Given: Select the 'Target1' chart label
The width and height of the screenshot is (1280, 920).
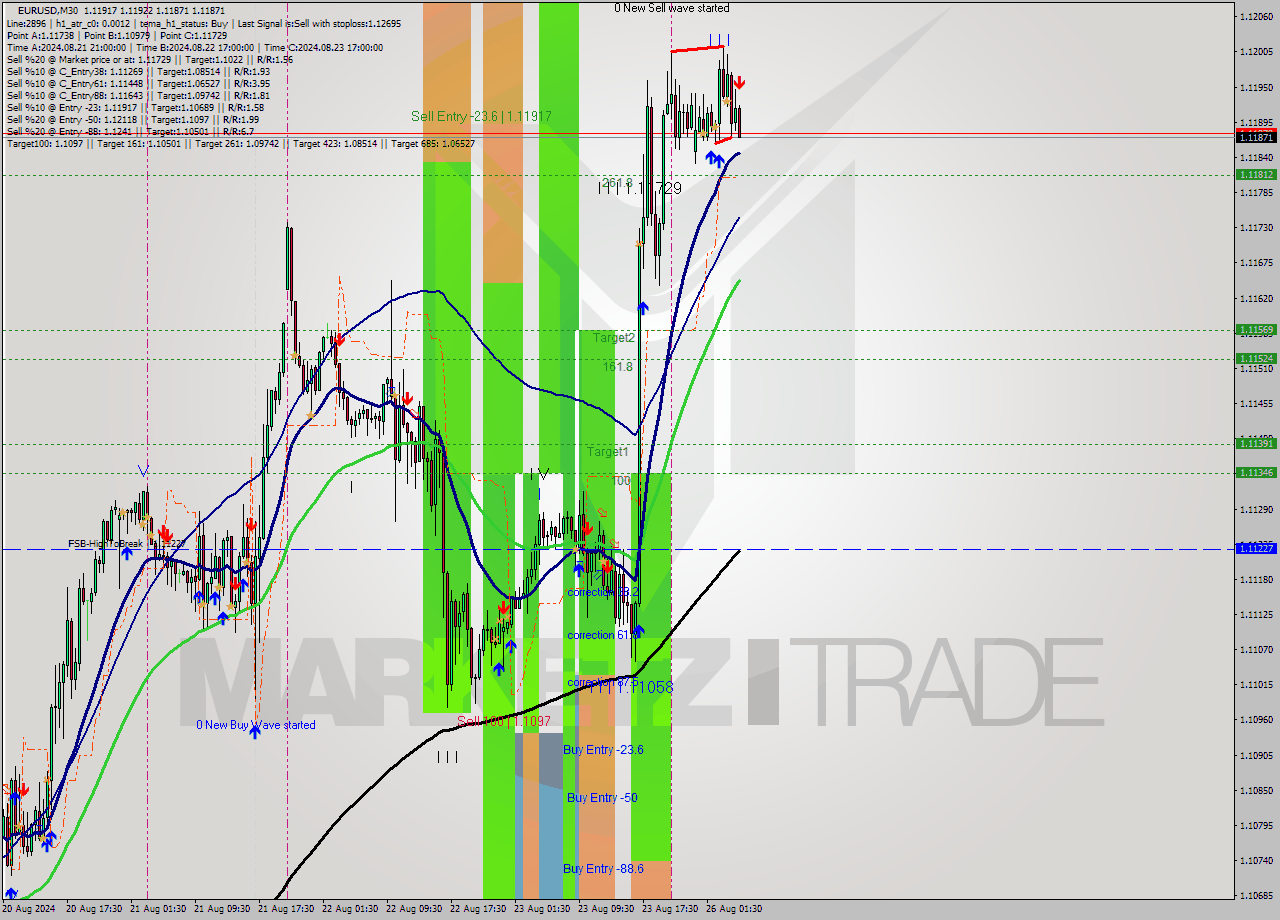Looking at the screenshot, I should click(x=607, y=452).
